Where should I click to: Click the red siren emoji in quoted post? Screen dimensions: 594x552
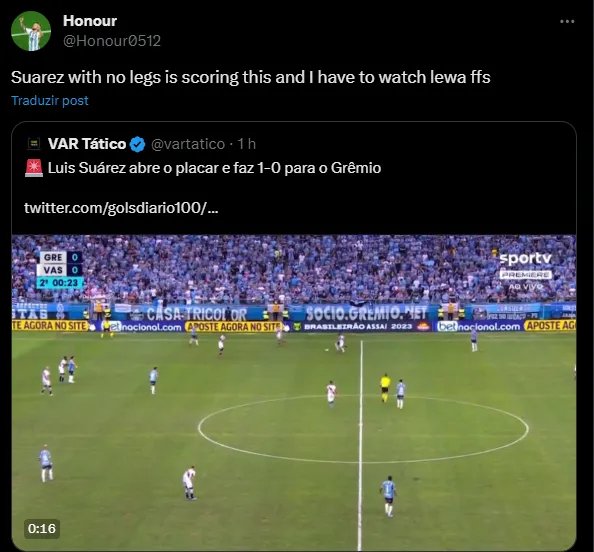point(34,168)
